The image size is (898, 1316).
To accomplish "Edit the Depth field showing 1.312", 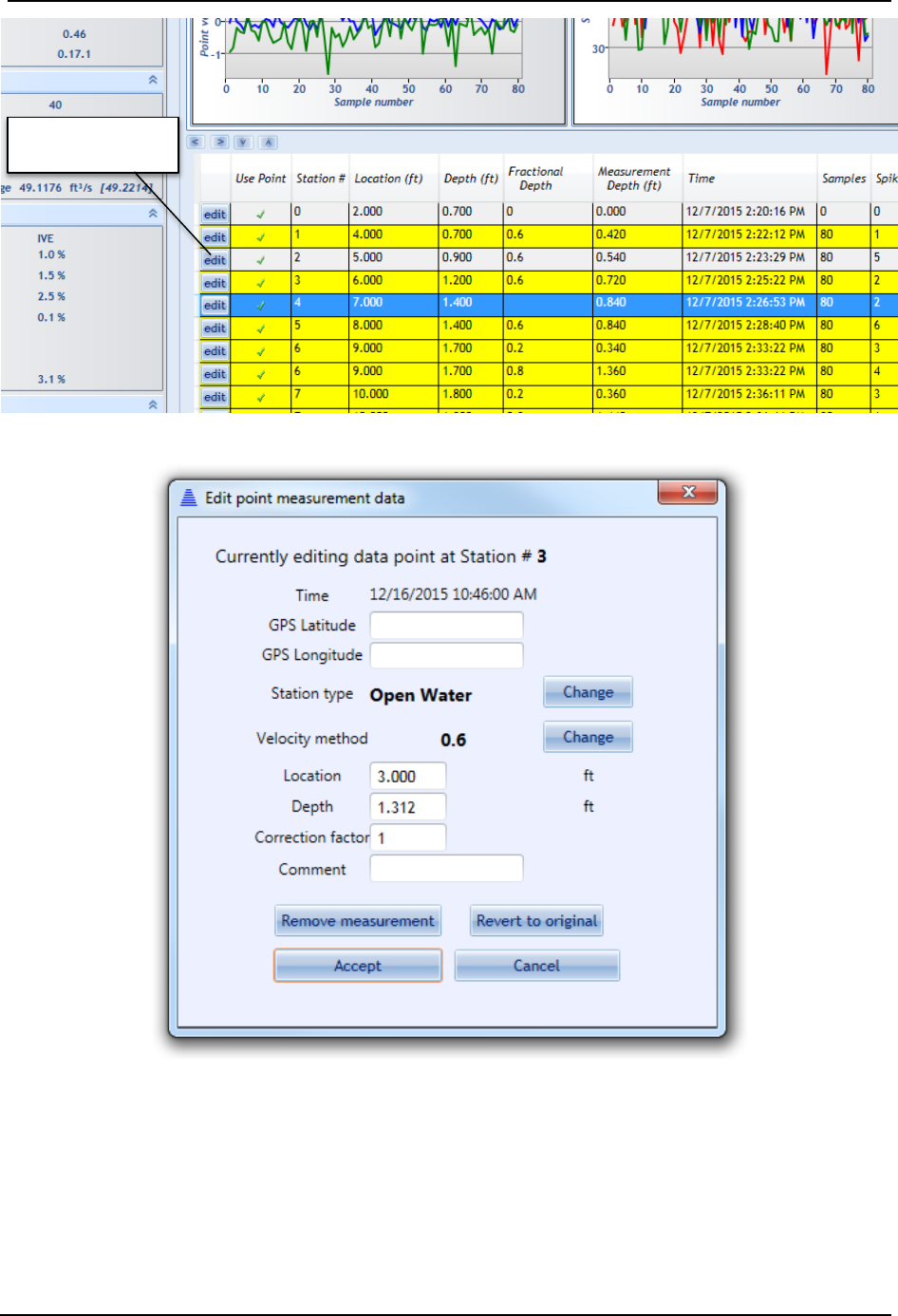I will 408,807.
